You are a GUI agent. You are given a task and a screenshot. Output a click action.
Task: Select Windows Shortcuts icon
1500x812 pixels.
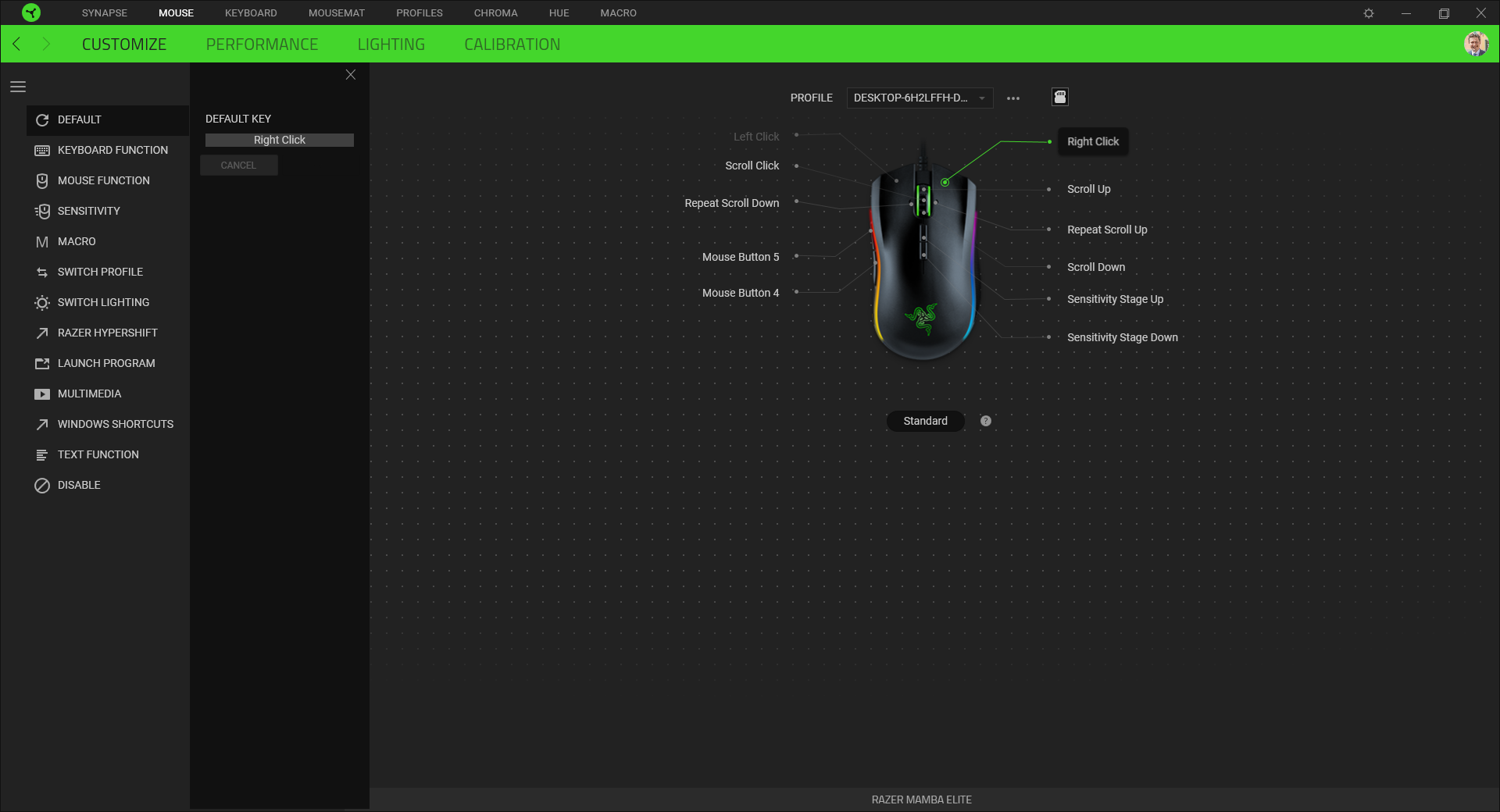coord(42,425)
